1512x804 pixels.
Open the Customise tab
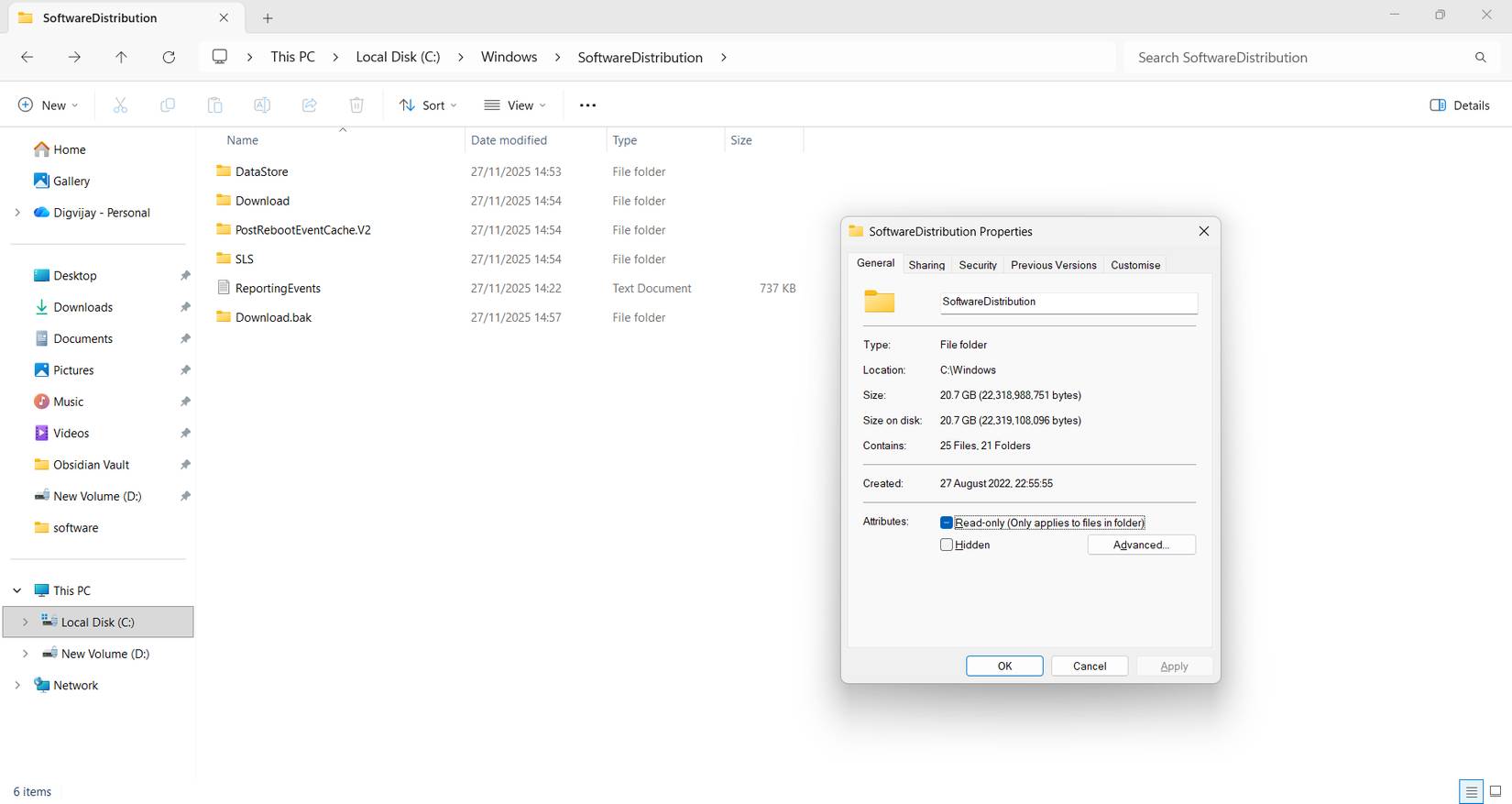pos(1135,265)
